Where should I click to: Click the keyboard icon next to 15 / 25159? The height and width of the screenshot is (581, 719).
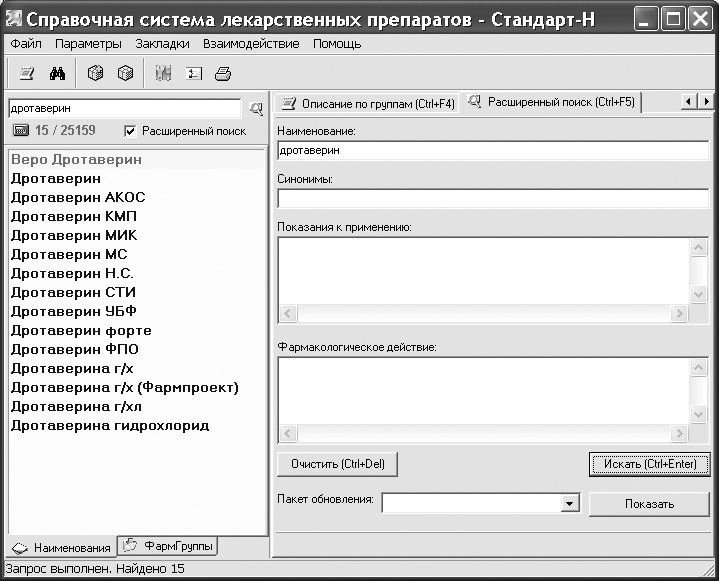click(21, 131)
